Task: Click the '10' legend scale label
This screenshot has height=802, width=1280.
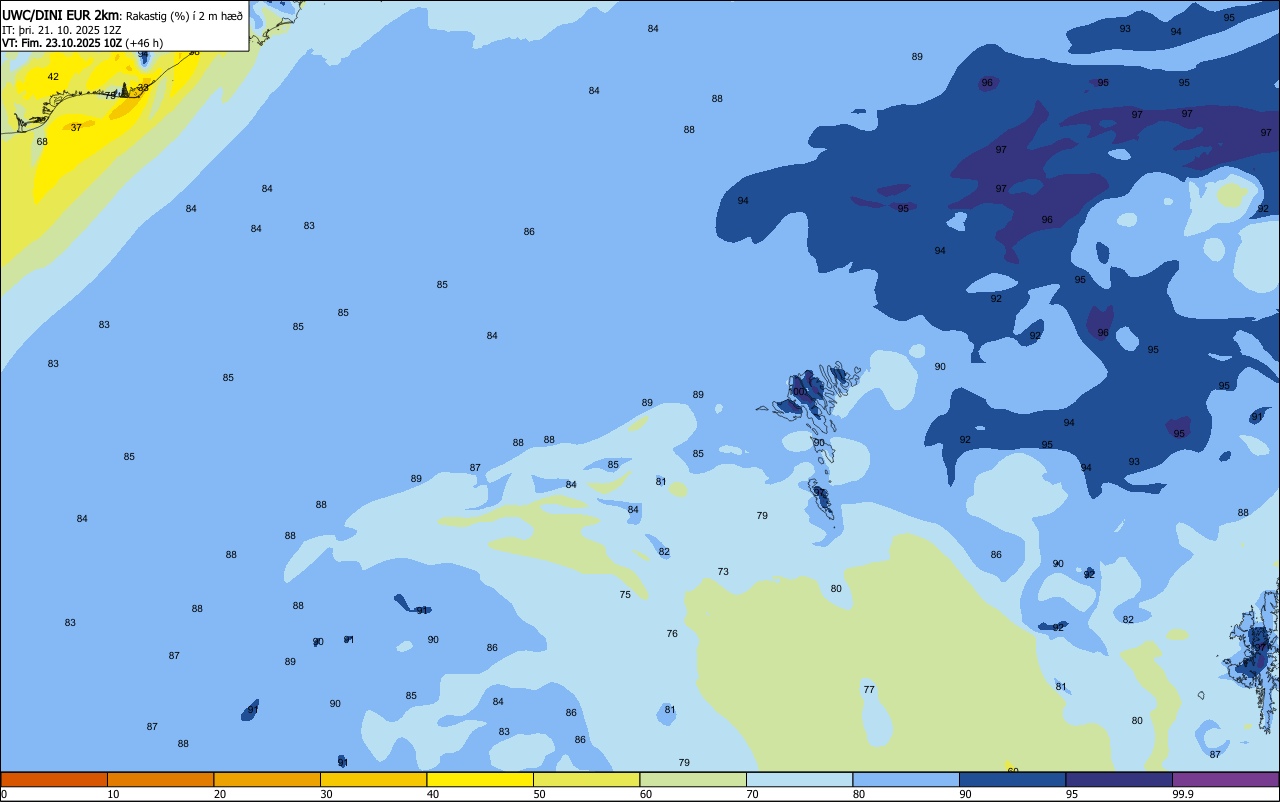Action: [x=113, y=794]
